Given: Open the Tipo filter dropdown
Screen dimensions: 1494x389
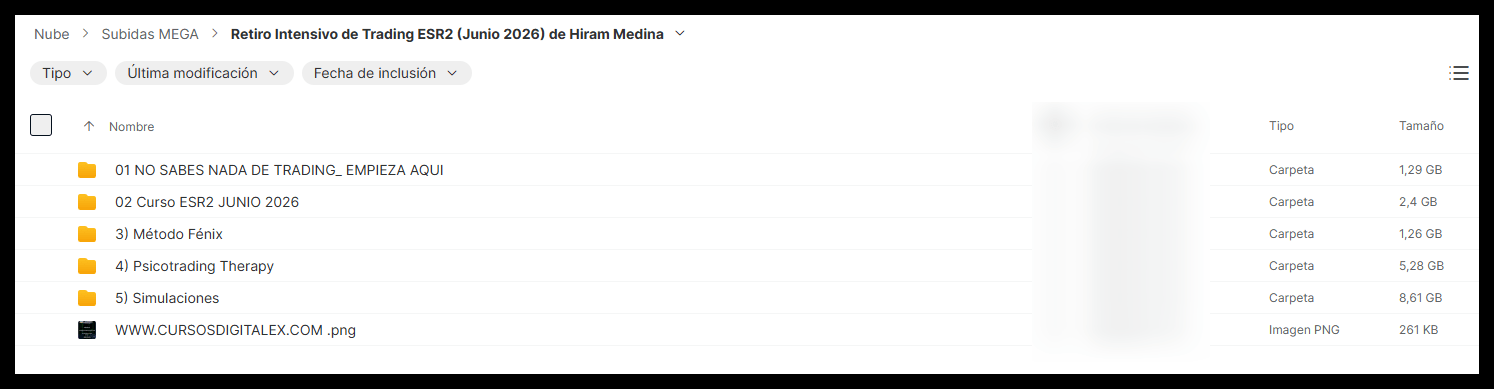Looking at the screenshot, I should click(x=68, y=73).
